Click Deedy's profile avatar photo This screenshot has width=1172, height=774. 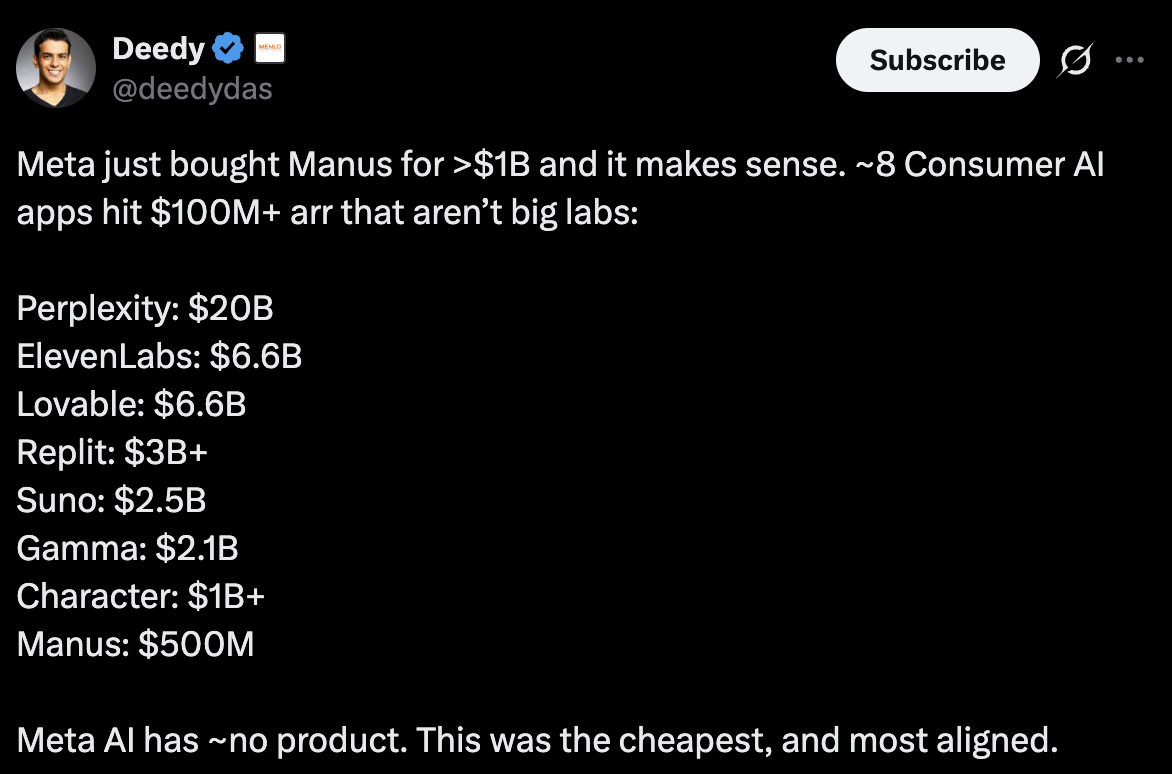point(56,68)
